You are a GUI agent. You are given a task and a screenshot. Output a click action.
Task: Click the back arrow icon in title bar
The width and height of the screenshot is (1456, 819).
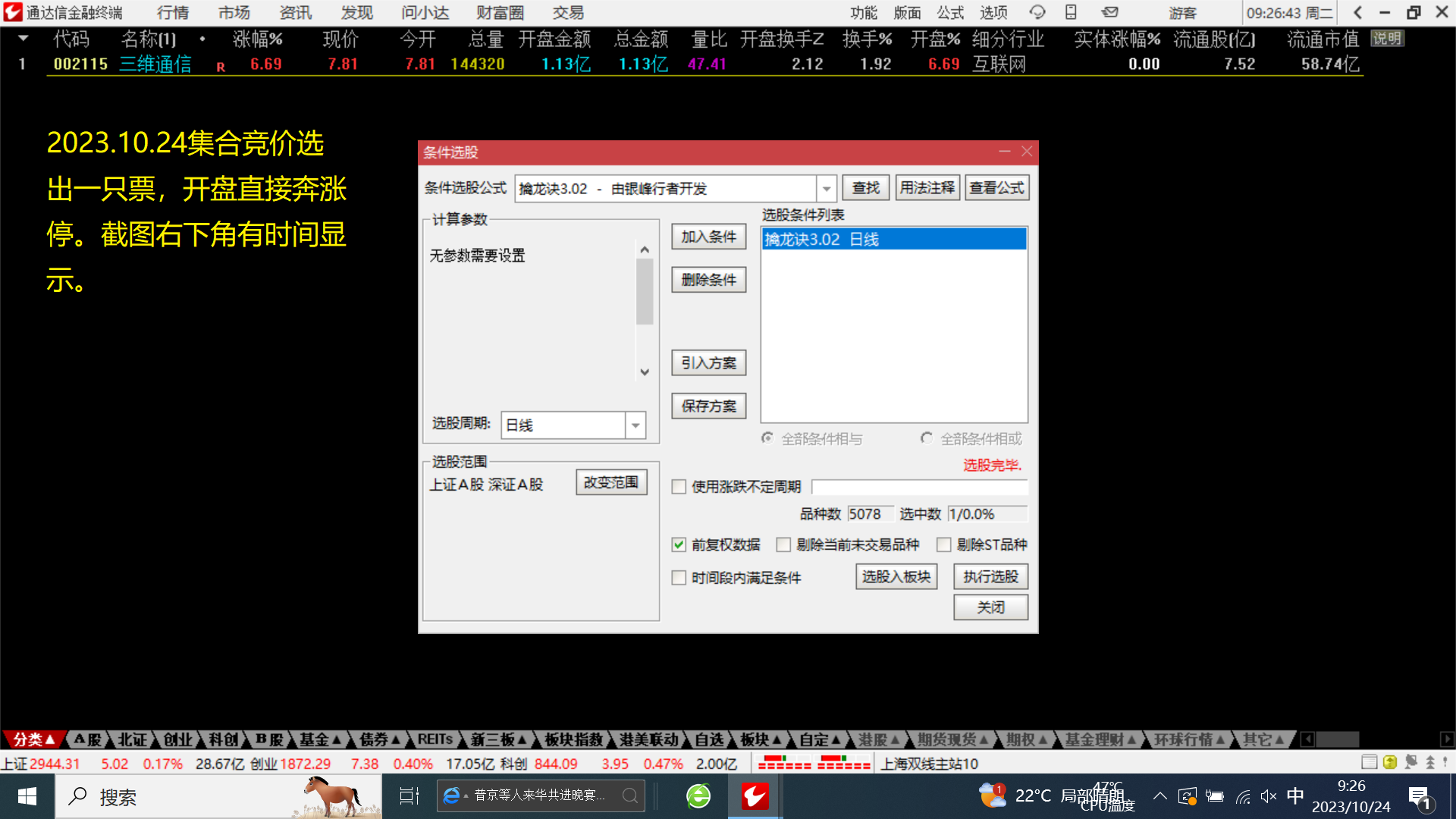pyautogui.click(x=1357, y=12)
